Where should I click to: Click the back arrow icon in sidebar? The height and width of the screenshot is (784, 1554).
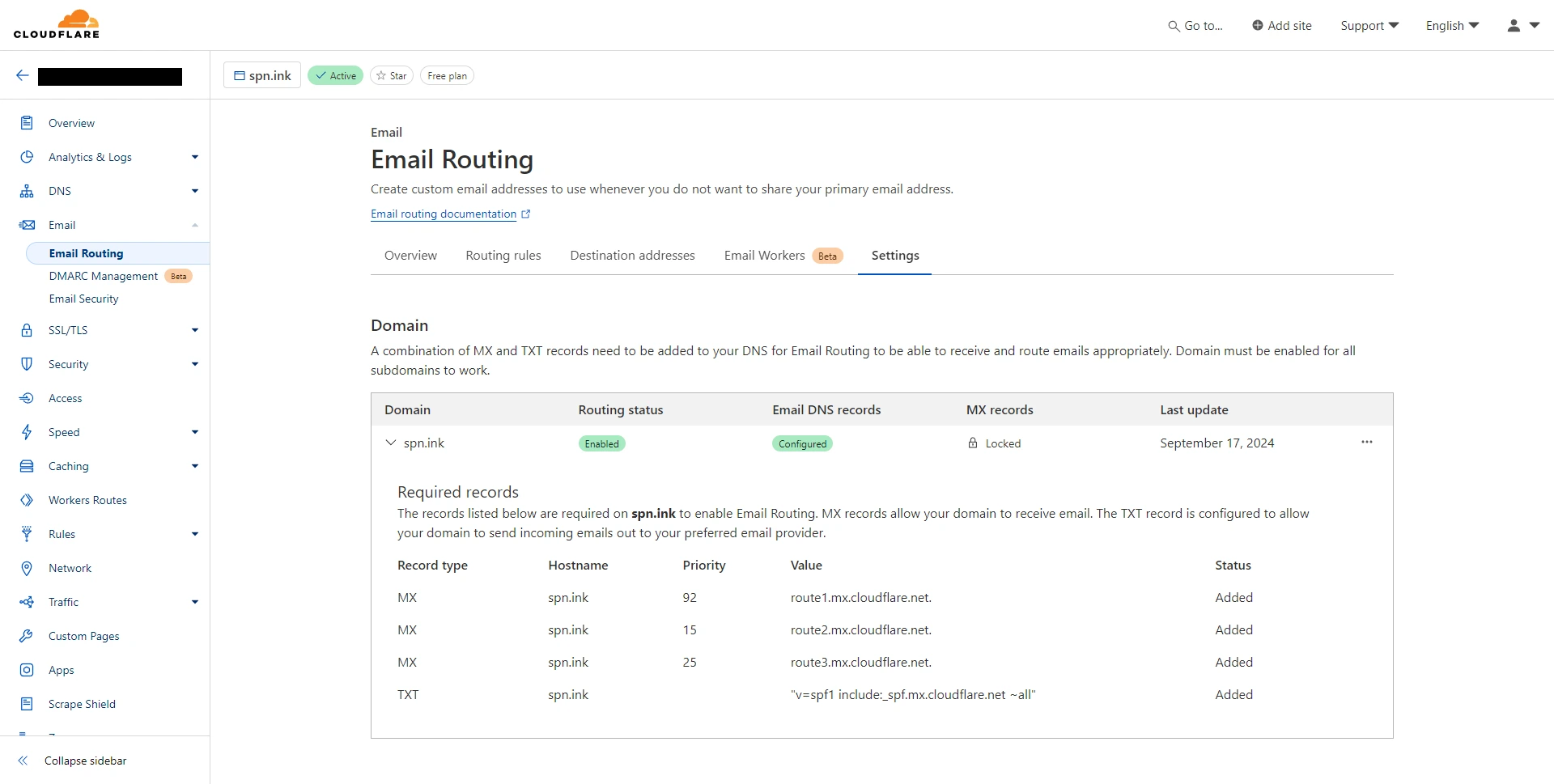click(23, 75)
